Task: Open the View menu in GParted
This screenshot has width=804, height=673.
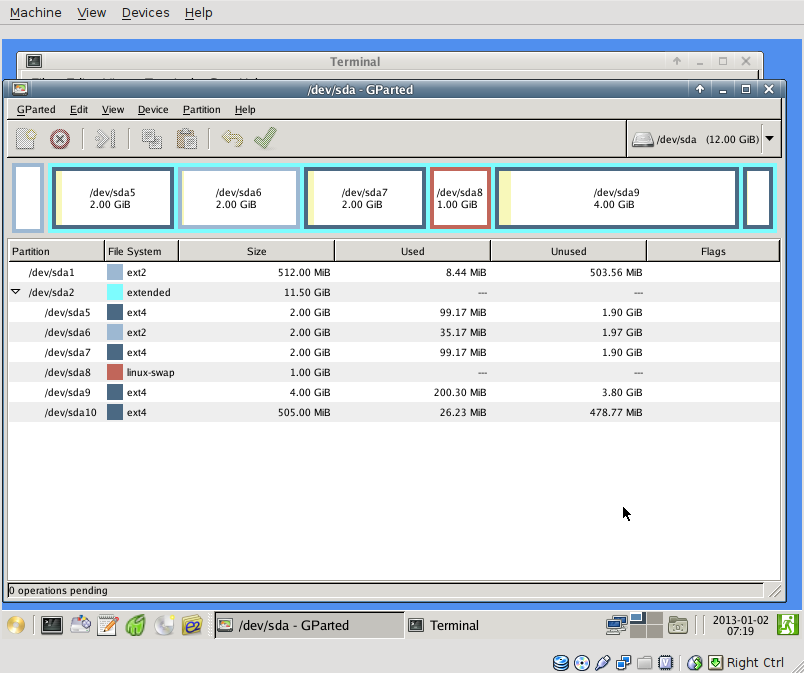Action: (113, 110)
